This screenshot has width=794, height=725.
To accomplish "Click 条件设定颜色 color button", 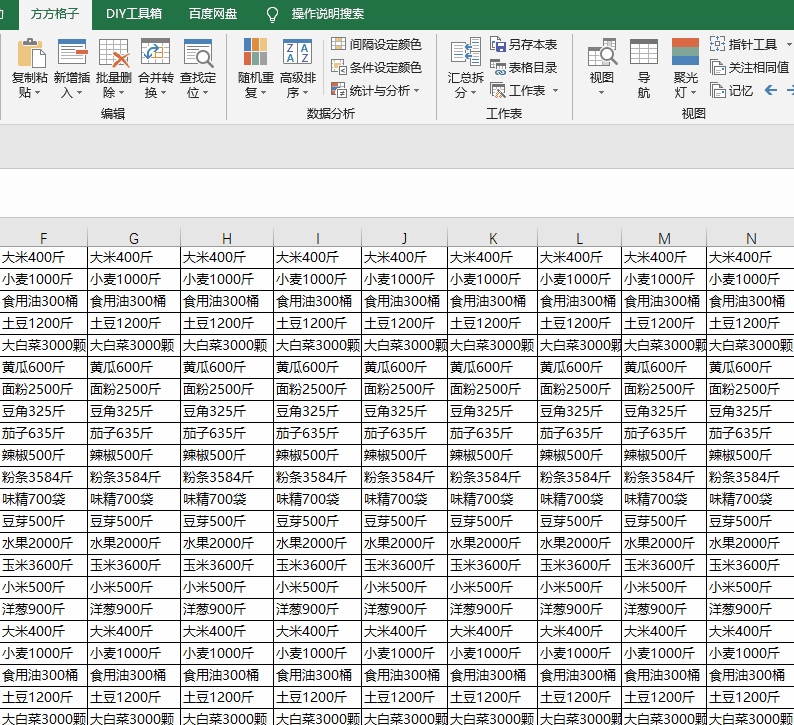I will (376, 67).
